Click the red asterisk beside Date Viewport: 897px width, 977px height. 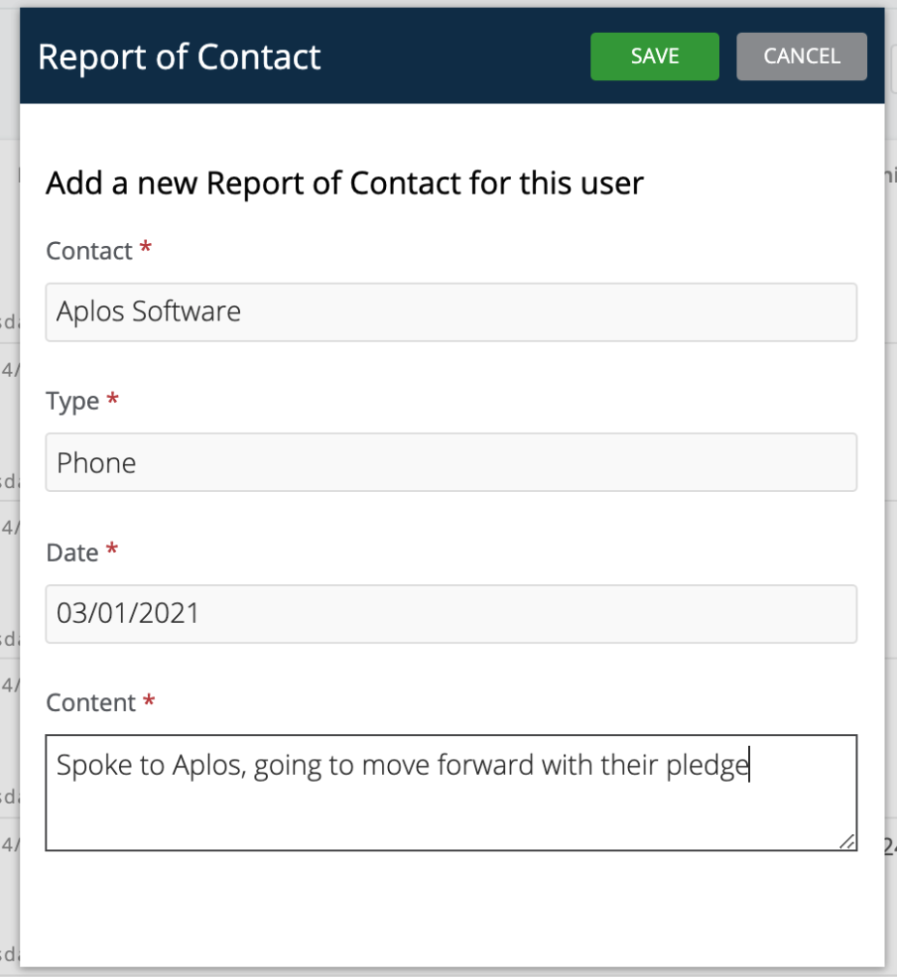coord(112,548)
